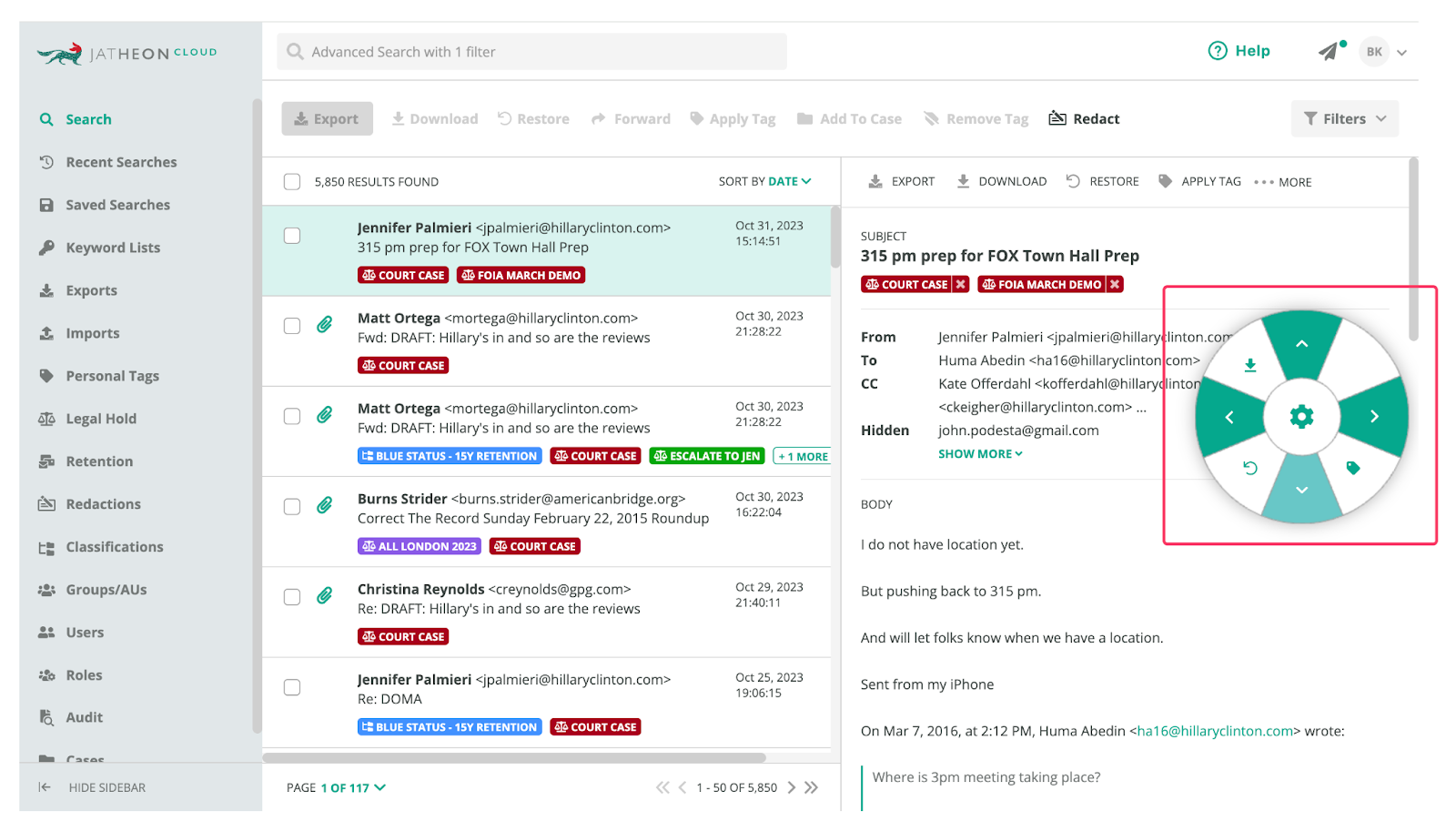Toggle the select-all results checkbox
Image resolution: width=1456 pixels, height=831 pixels.
(292, 182)
